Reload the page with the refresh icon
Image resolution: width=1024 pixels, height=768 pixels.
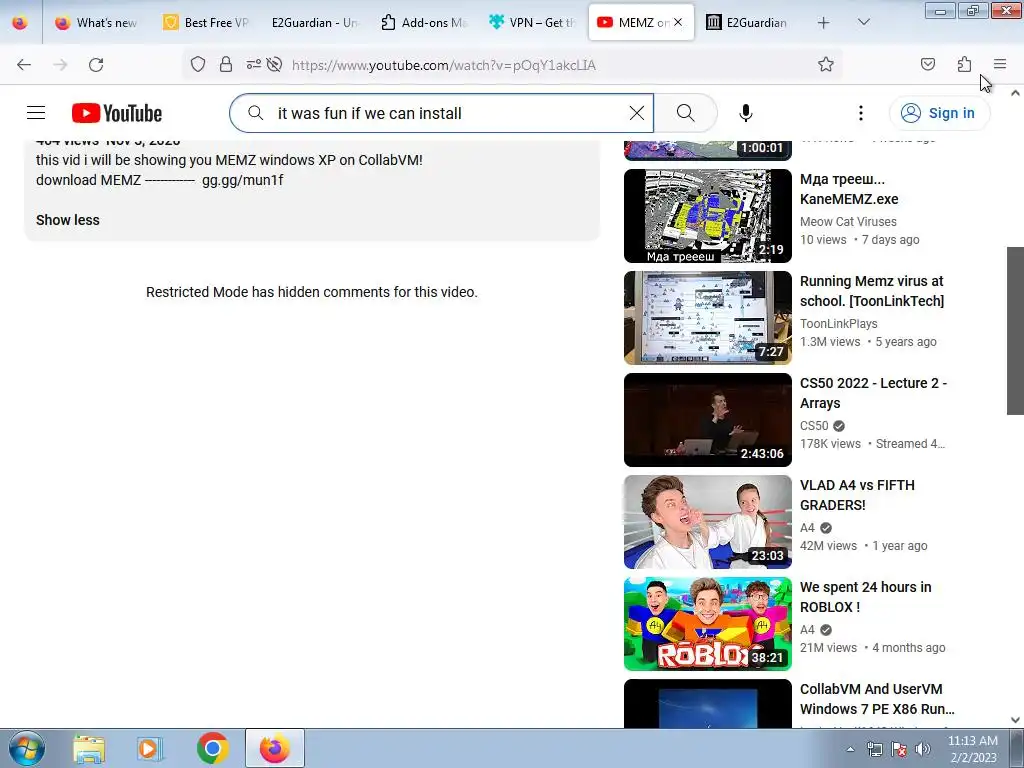(96, 65)
